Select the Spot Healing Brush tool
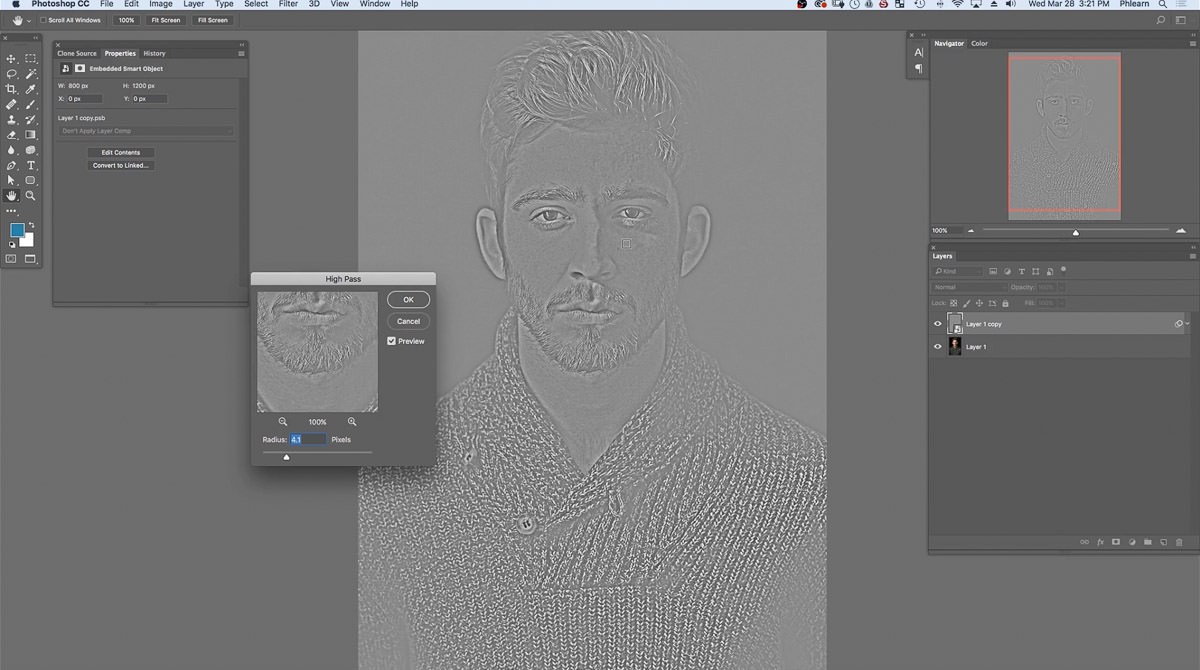This screenshot has height=670, width=1200. coord(12,104)
